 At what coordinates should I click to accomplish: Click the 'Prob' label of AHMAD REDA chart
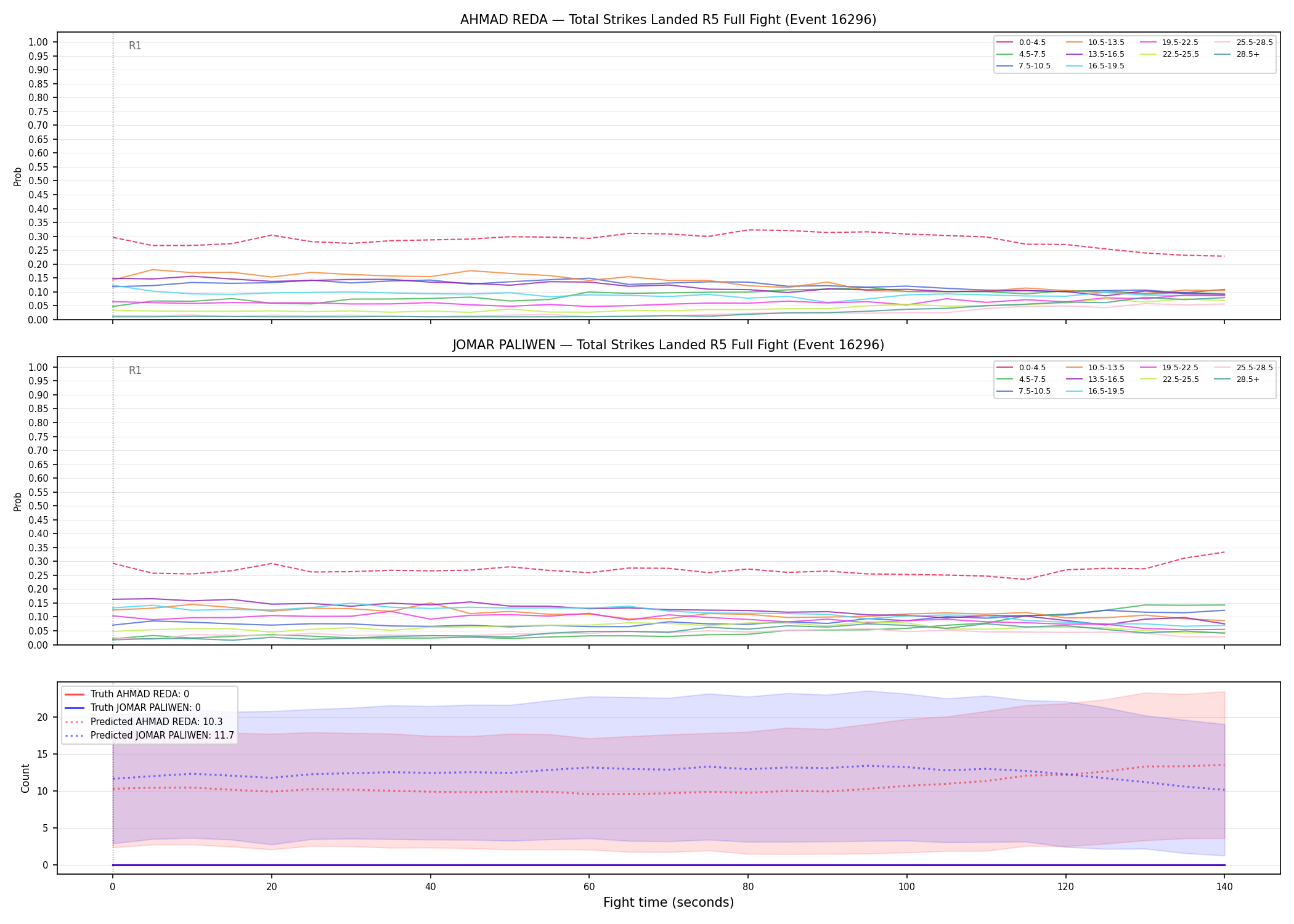point(18,176)
